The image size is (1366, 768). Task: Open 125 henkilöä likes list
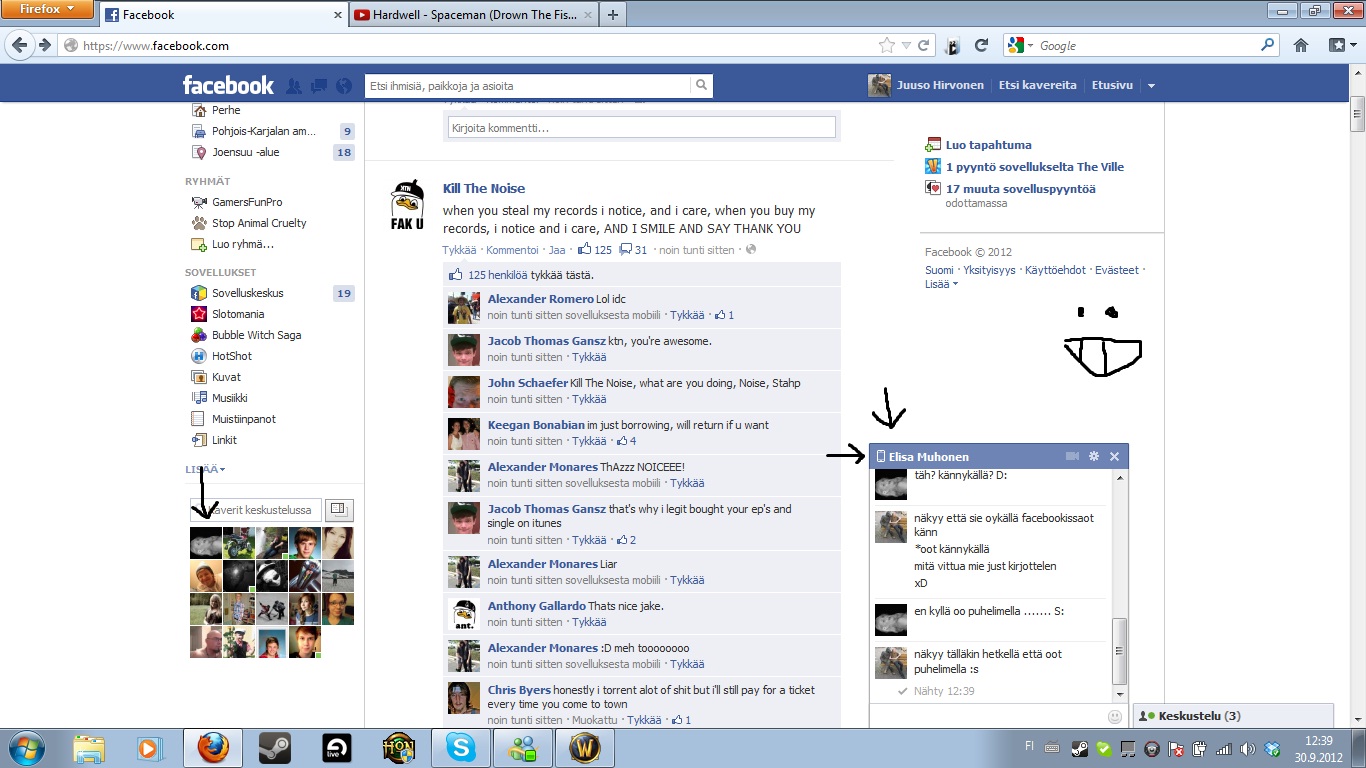(x=498, y=275)
